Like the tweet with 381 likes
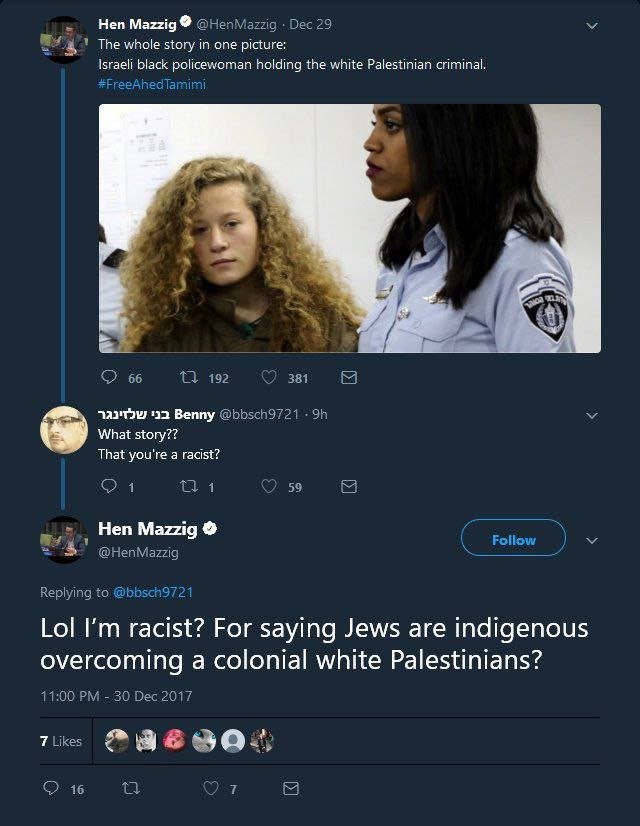The height and width of the screenshot is (826, 640). (x=268, y=378)
